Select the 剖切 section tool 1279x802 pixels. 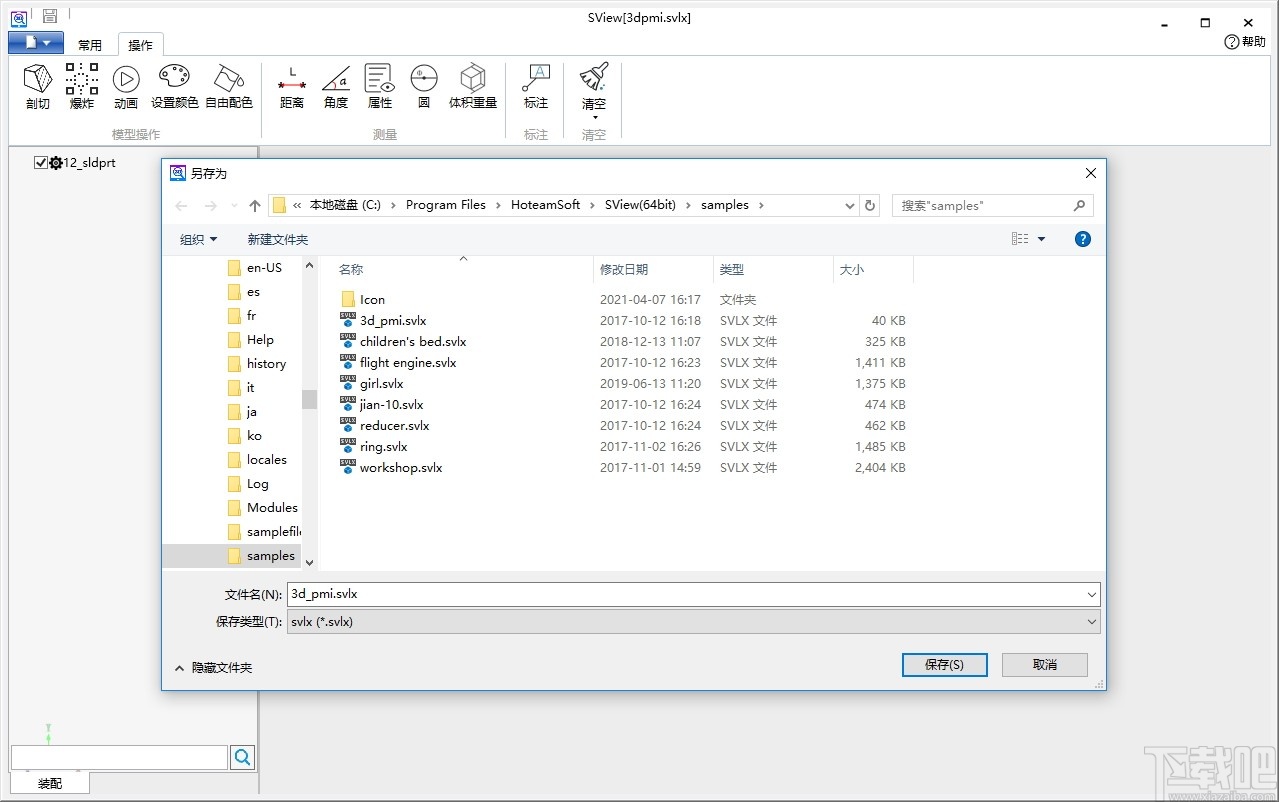click(x=38, y=86)
